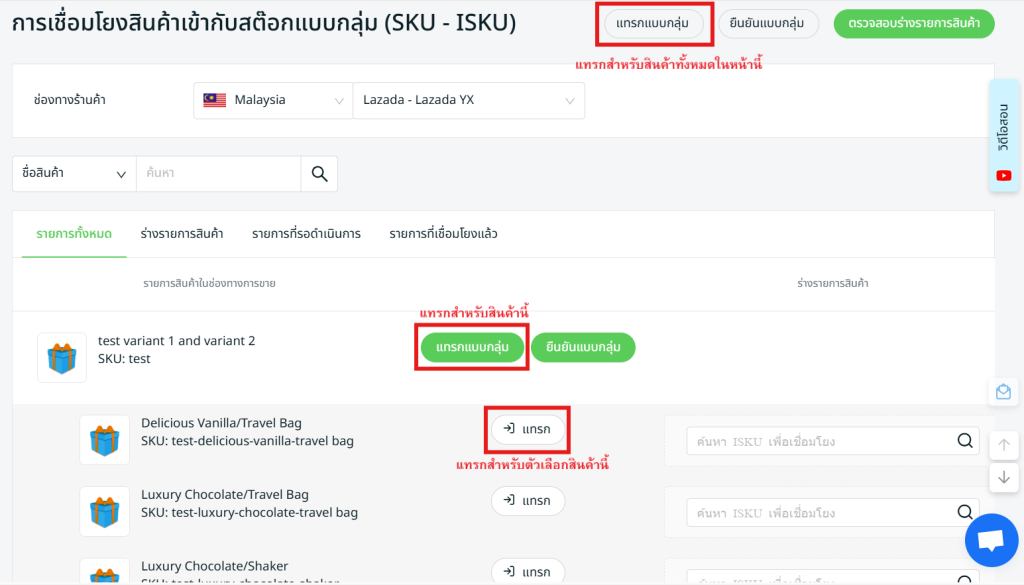Screen dimensions: 1024x585
Task: Open the Malaysia country dropdown
Action: coord(272,100)
